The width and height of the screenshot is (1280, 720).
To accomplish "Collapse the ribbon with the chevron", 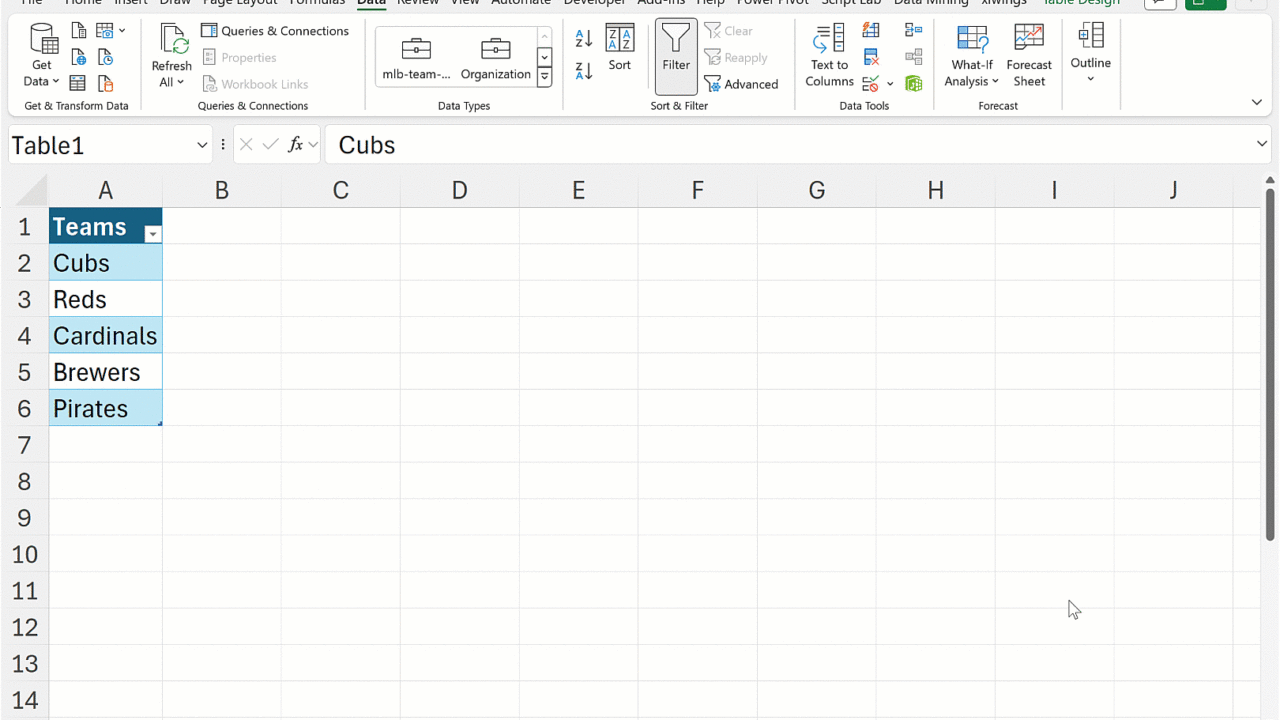I will pos(1257,103).
